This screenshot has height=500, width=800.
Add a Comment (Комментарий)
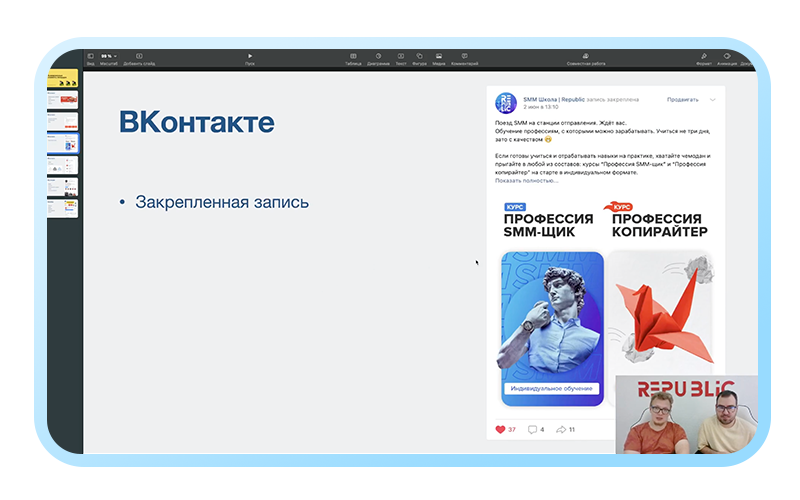click(x=465, y=59)
